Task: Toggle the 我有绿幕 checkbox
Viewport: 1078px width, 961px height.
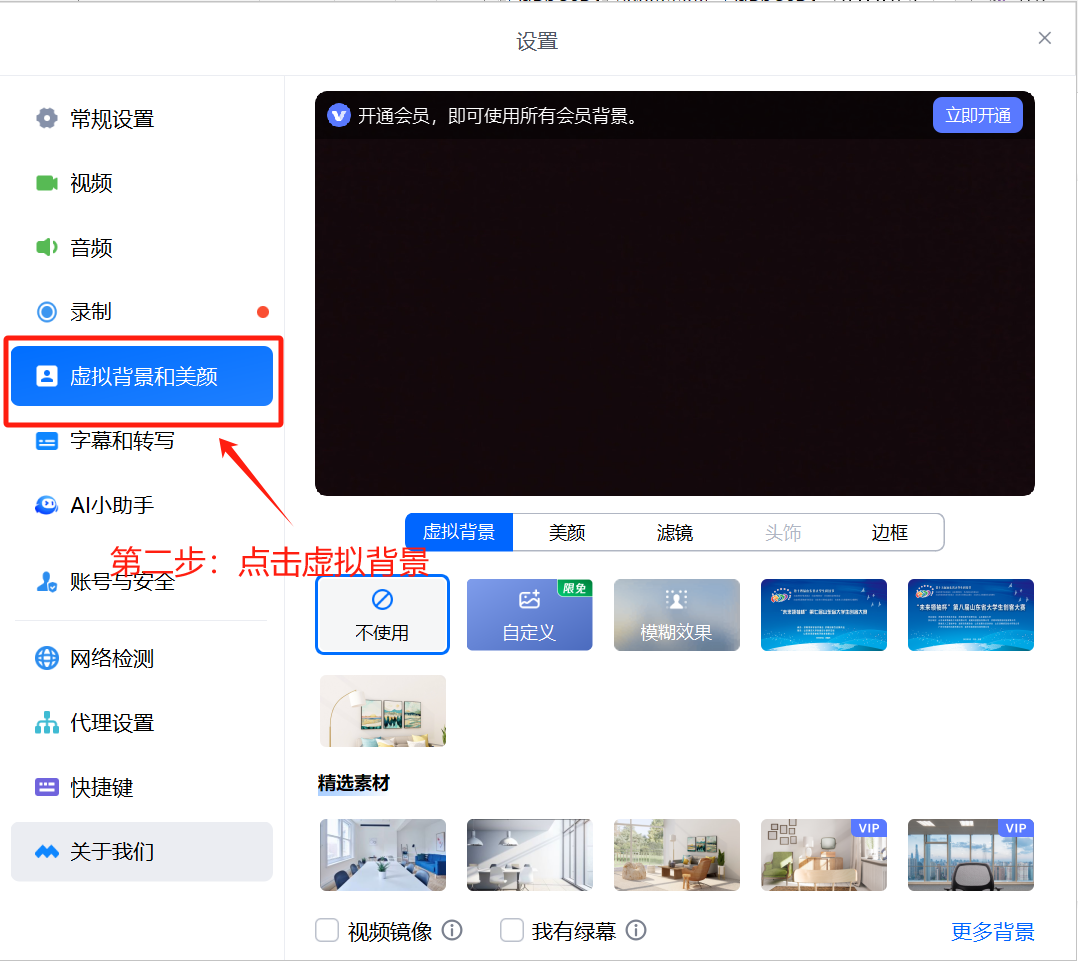Action: [x=512, y=931]
